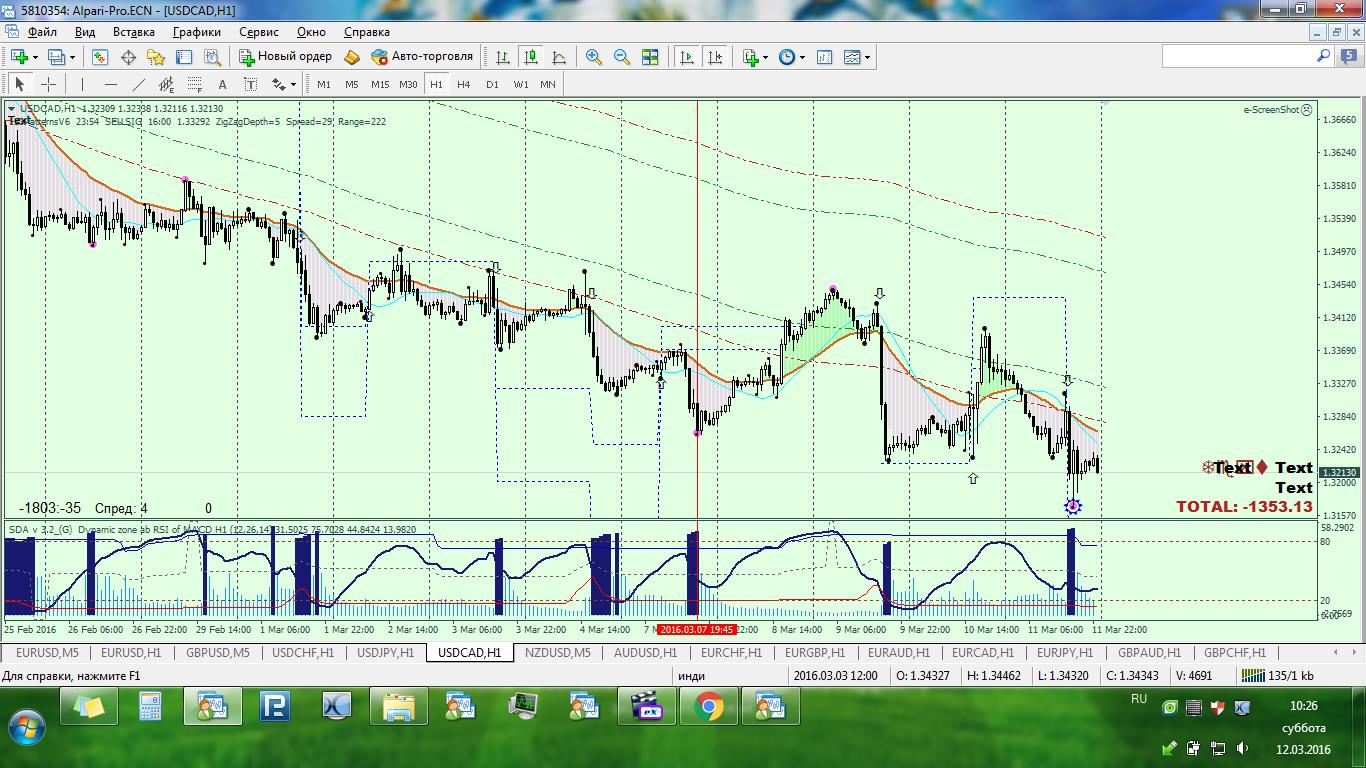Open the new chart dropdown arrow
1366x768 pixels.
37,57
